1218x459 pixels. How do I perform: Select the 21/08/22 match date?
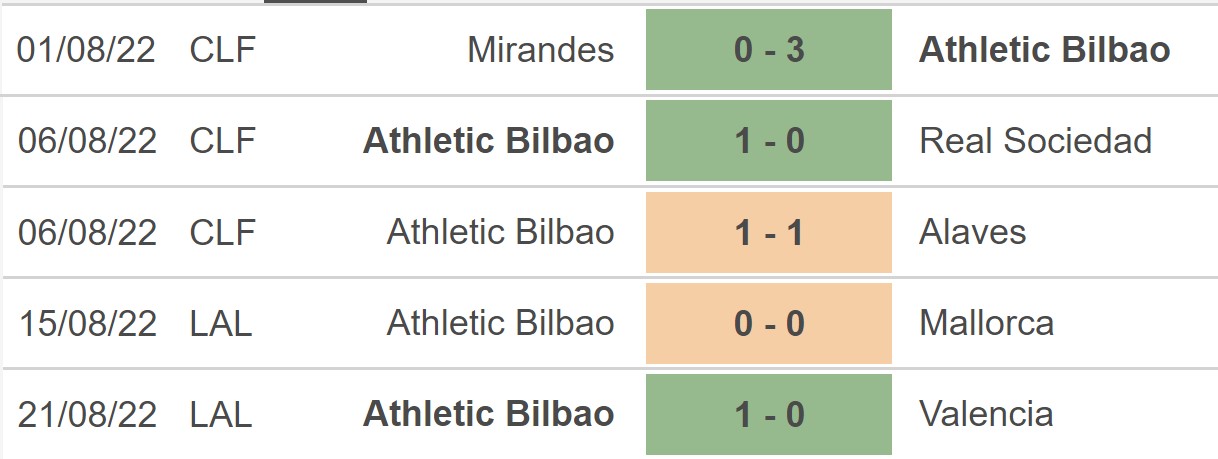click(87, 414)
